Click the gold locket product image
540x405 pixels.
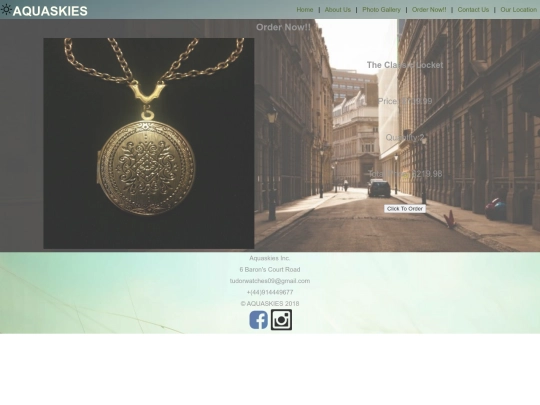149,143
